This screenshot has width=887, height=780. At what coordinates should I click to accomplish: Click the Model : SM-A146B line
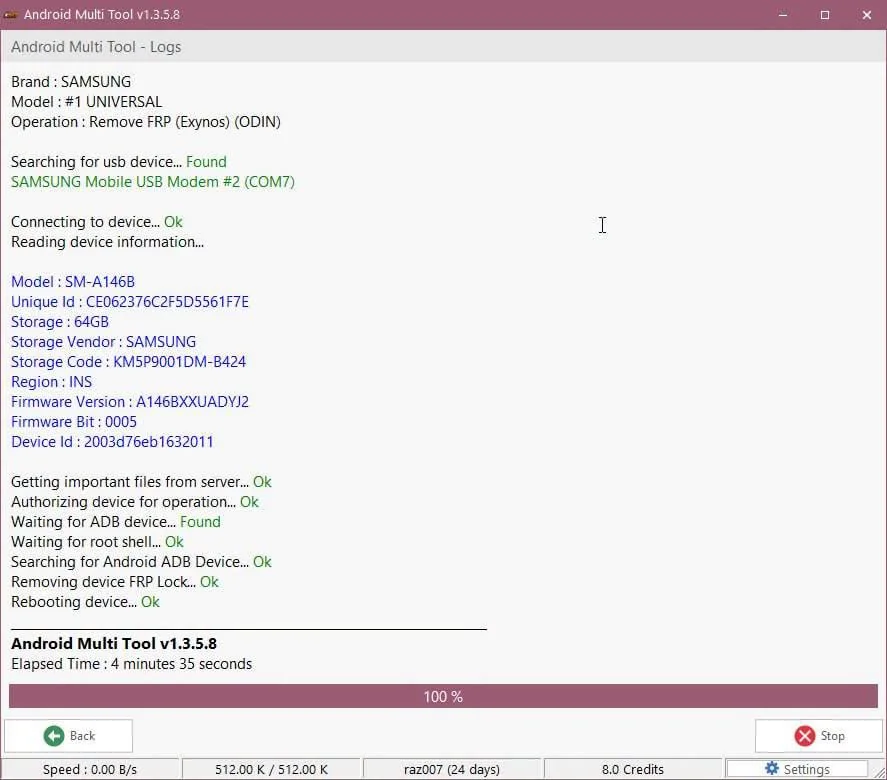pyautogui.click(x=73, y=282)
